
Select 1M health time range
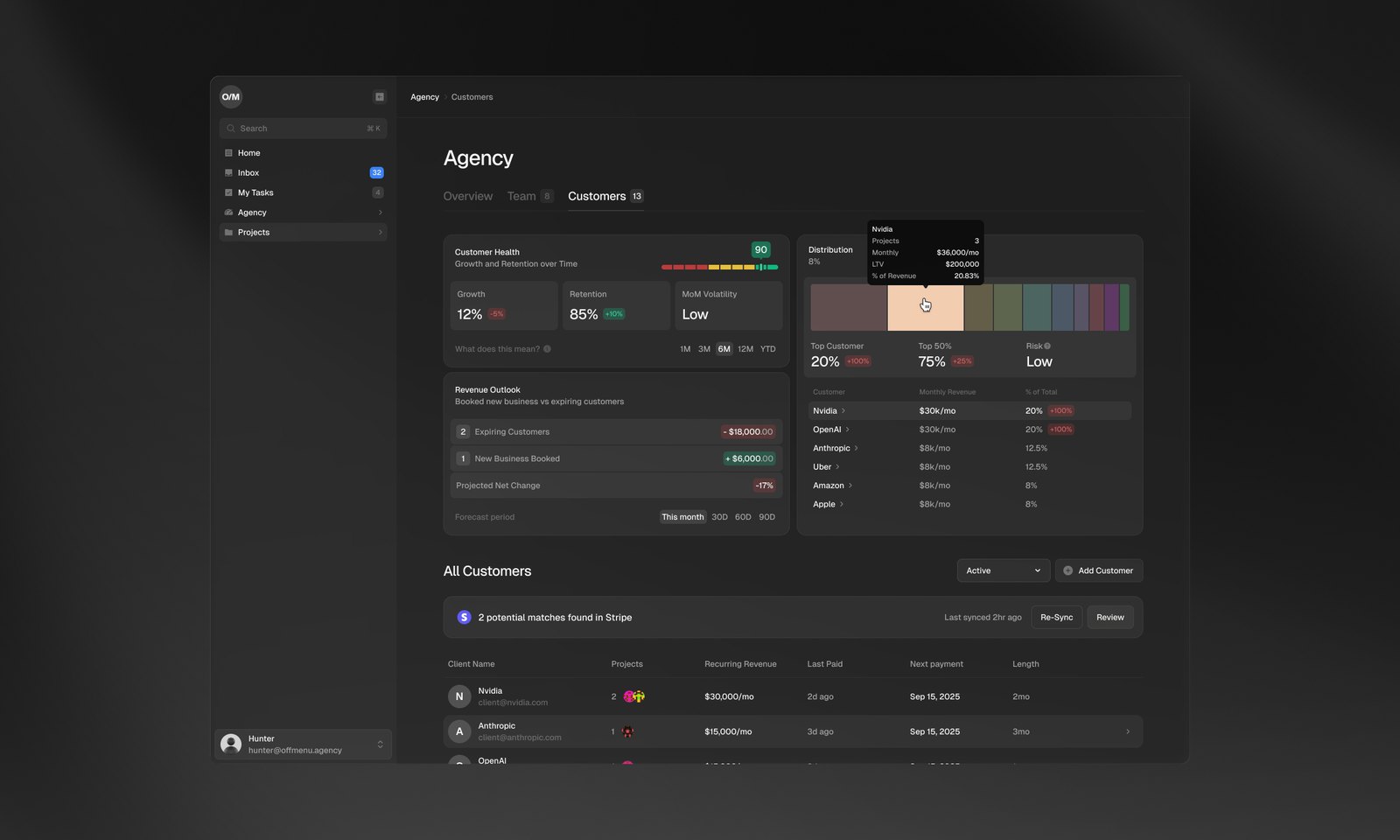(685, 349)
